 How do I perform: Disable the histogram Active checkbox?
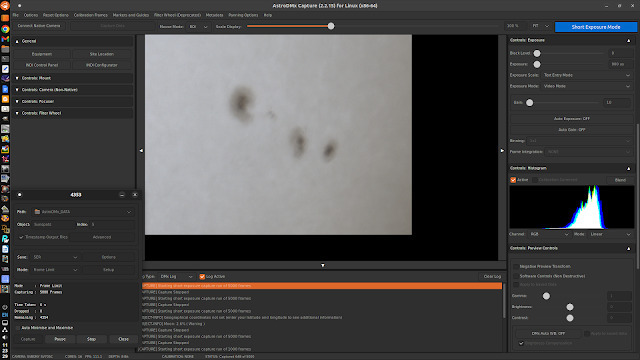[513, 180]
